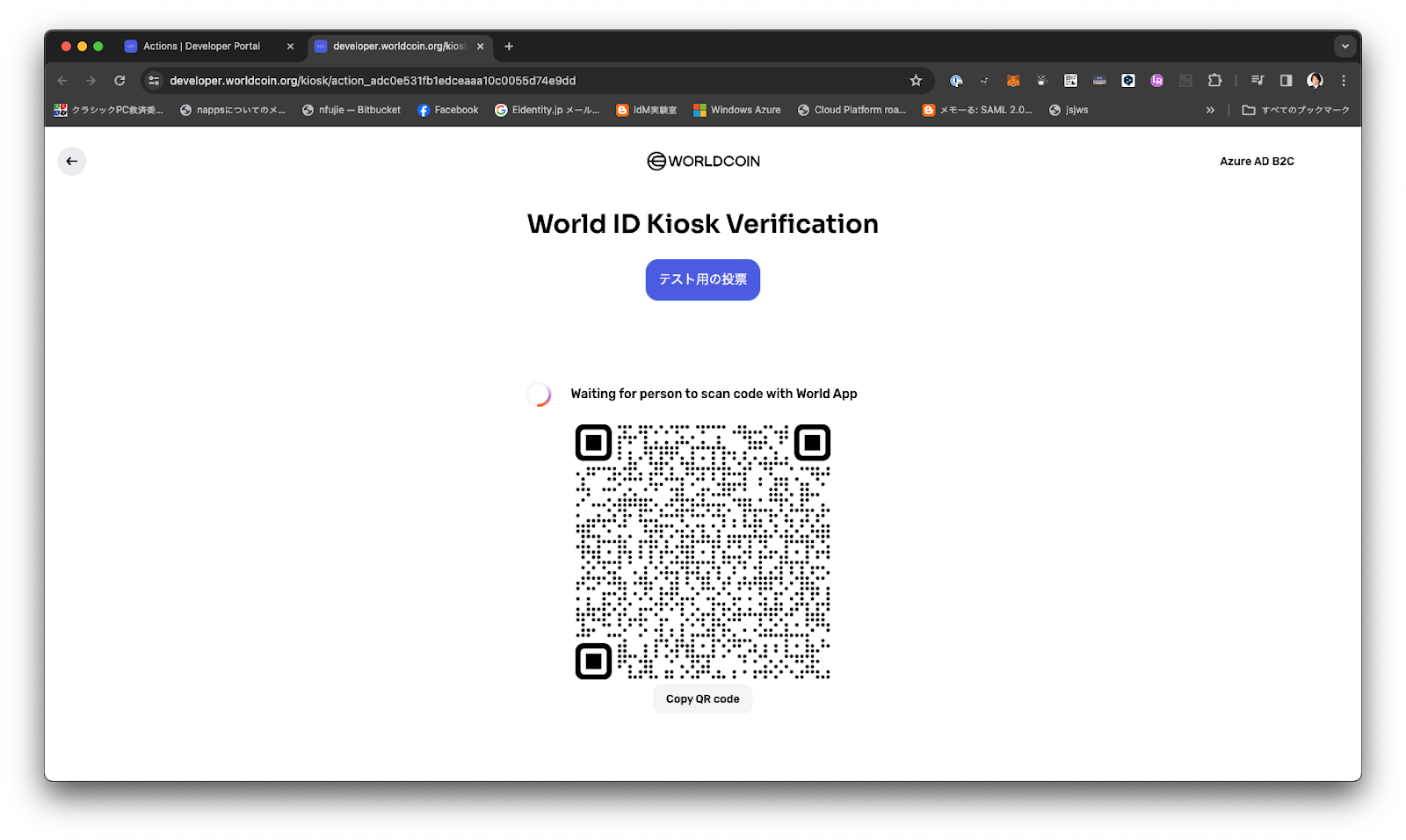Open the keyboard-like extension icon

point(1099,81)
